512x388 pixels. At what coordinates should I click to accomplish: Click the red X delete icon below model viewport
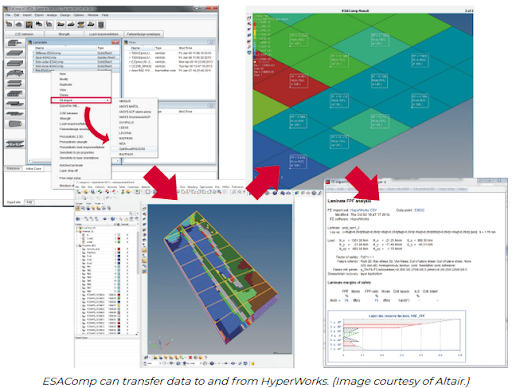click(x=190, y=358)
